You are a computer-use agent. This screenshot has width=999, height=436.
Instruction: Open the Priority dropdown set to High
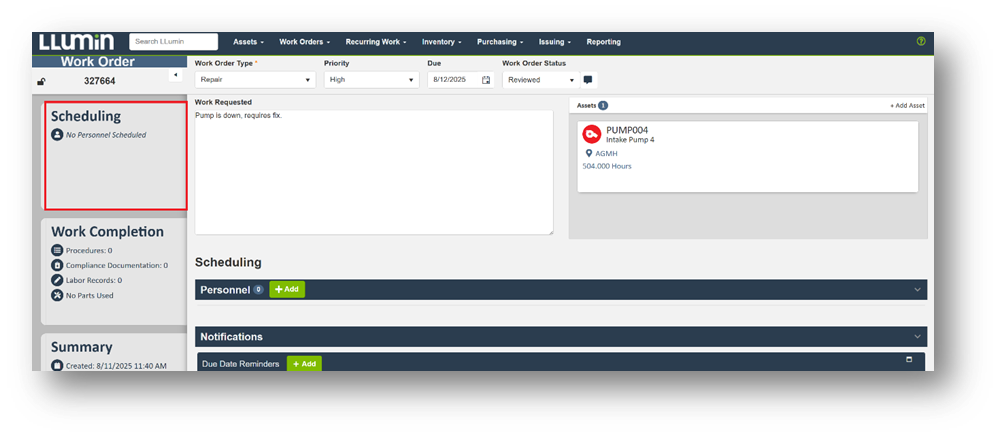(x=371, y=80)
